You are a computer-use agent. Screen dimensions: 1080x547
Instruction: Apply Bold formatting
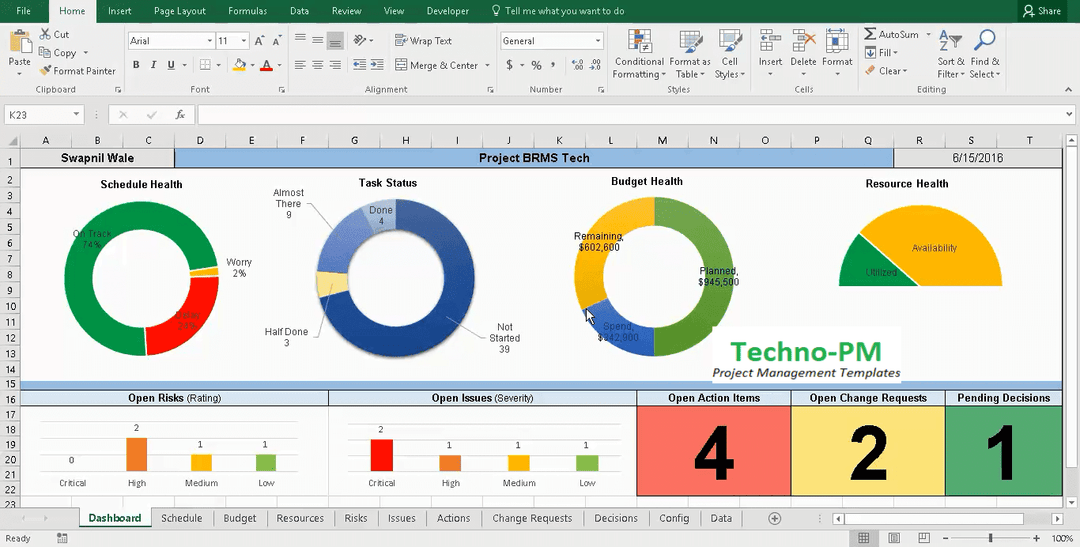[x=136, y=65]
